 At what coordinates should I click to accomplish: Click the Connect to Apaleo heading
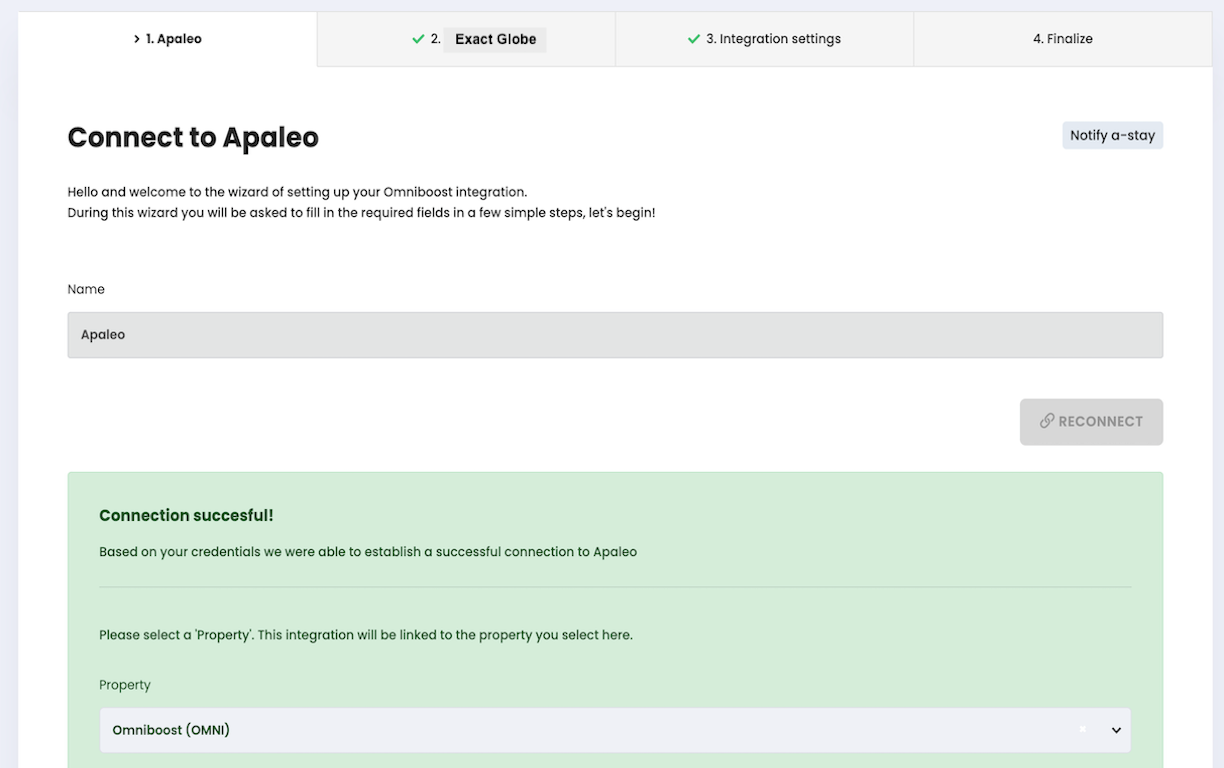(x=193, y=137)
